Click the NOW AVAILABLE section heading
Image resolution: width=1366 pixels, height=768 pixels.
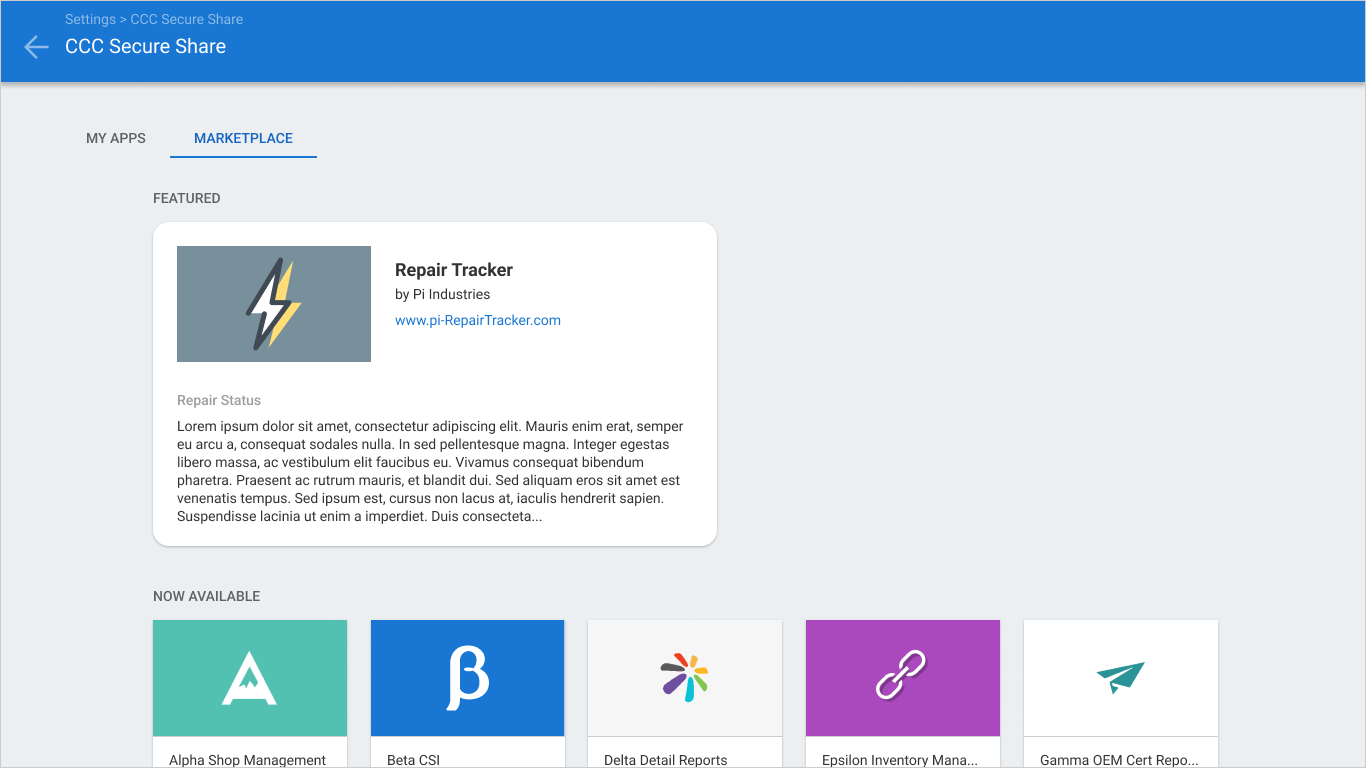pos(207,596)
